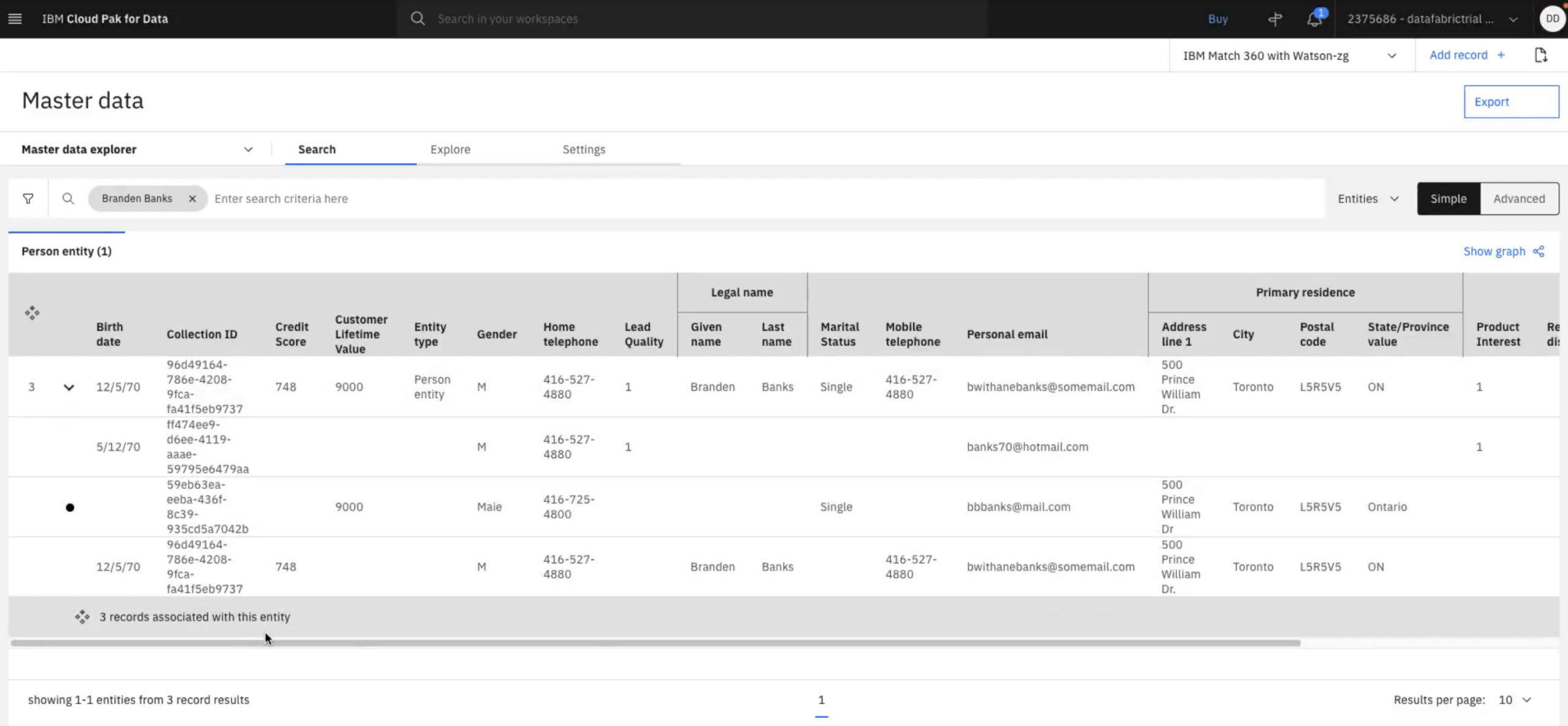Viewport: 1568px width, 726px height.
Task: Click the Entity type column header
Action: pyautogui.click(x=430, y=335)
